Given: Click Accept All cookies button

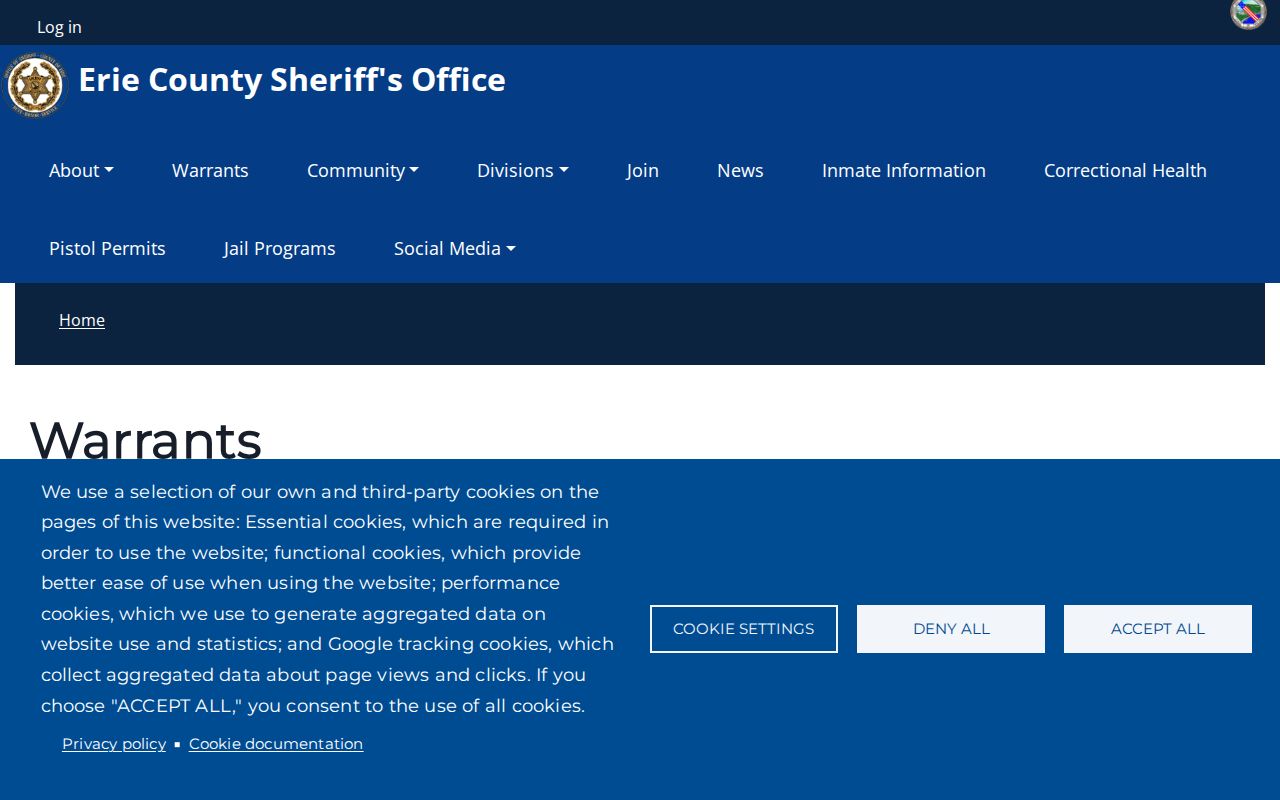Looking at the screenshot, I should pyautogui.click(x=1158, y=629).
